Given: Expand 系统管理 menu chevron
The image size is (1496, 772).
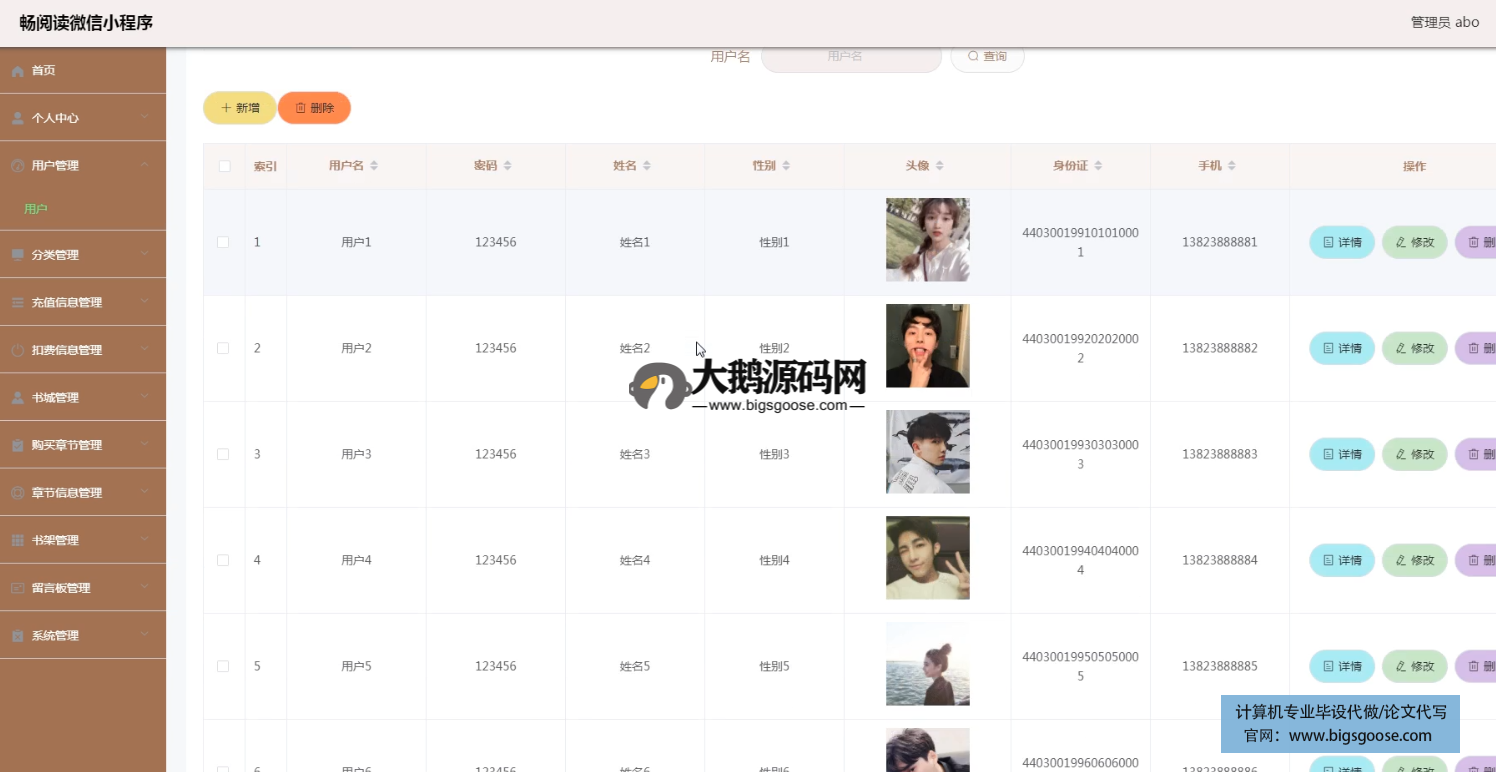Looking at the screenshot, I should point(145,635).
